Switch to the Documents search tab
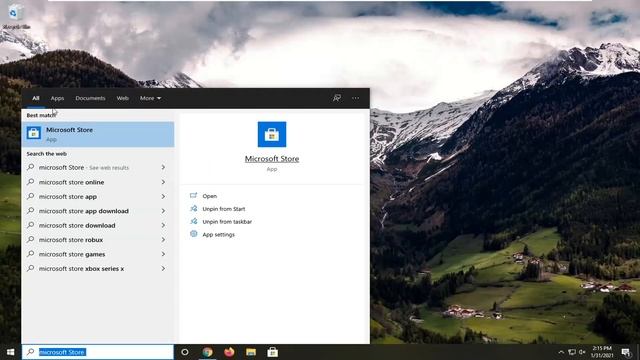This screenshot has width=640, height=360. tap(90, 98)
